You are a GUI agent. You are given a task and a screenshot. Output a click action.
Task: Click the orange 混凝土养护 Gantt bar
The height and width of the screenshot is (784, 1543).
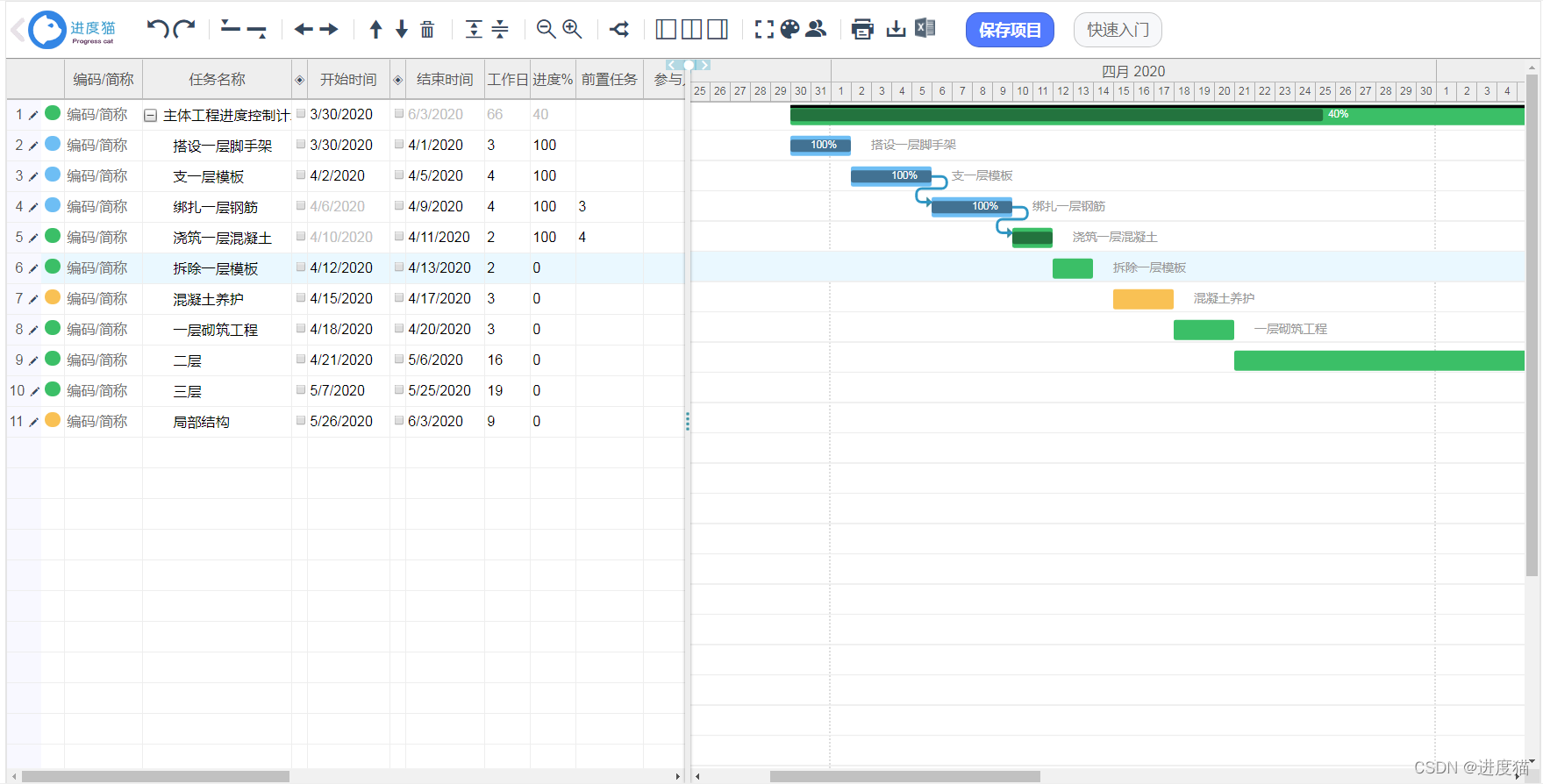pyautogui.click(x=1143, y=299)
